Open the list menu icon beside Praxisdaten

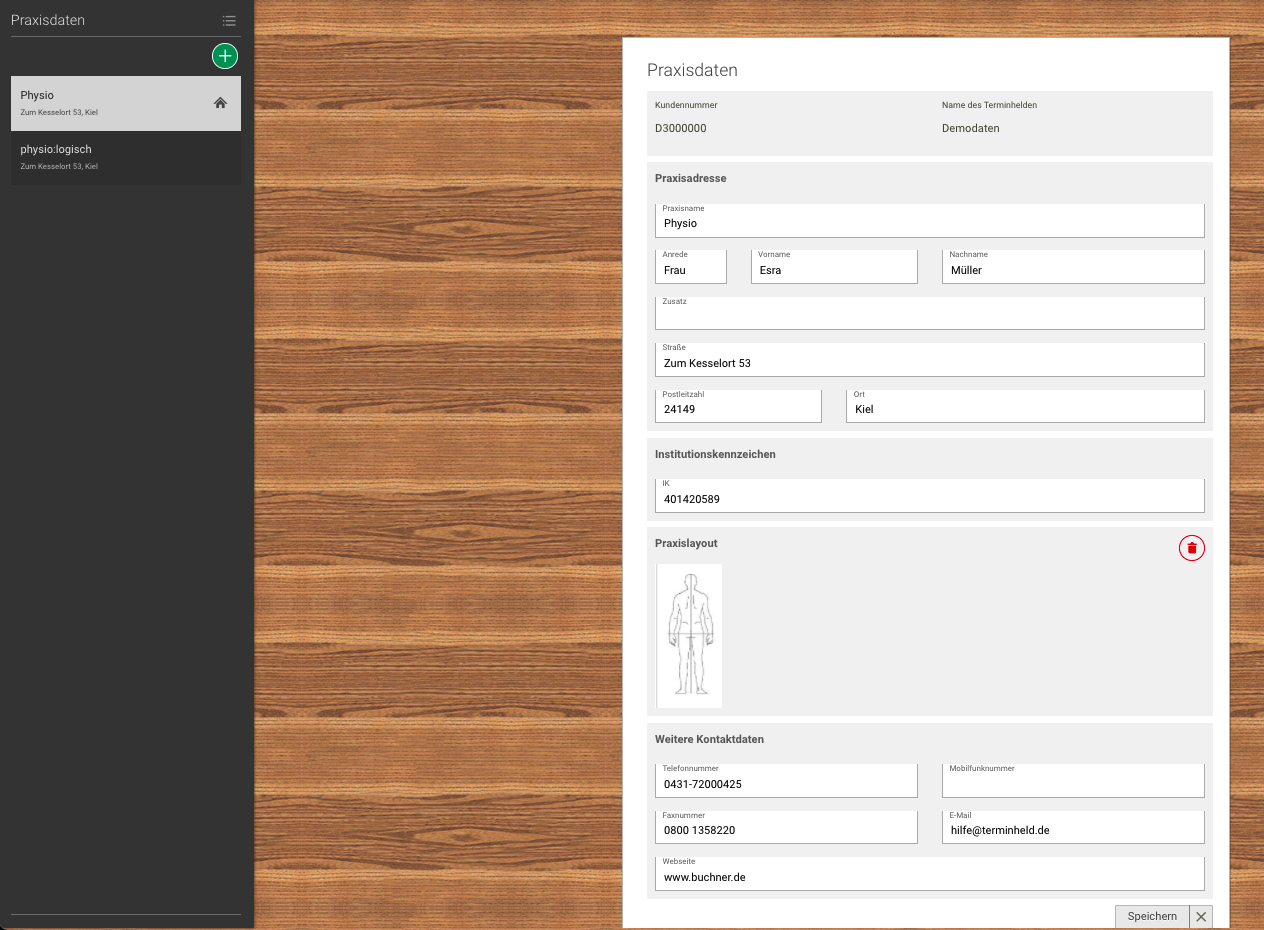229,20
